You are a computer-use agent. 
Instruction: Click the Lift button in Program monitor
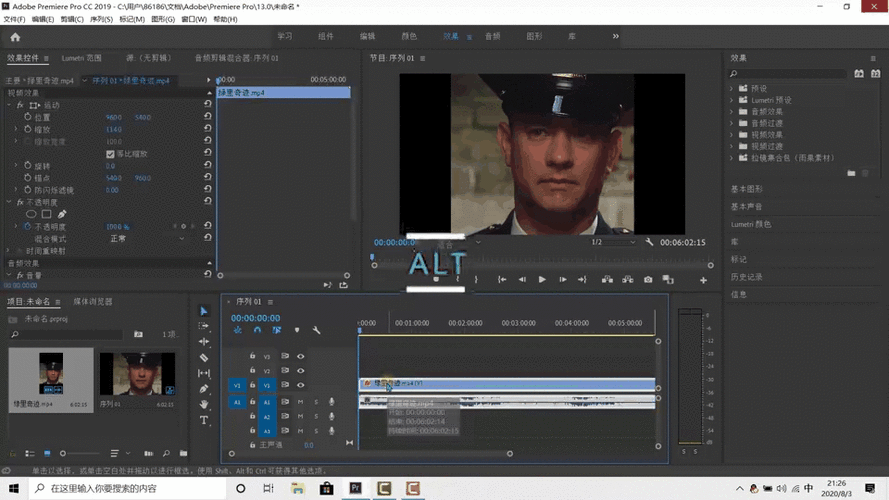pyautogui.click(x=607, y=279)
